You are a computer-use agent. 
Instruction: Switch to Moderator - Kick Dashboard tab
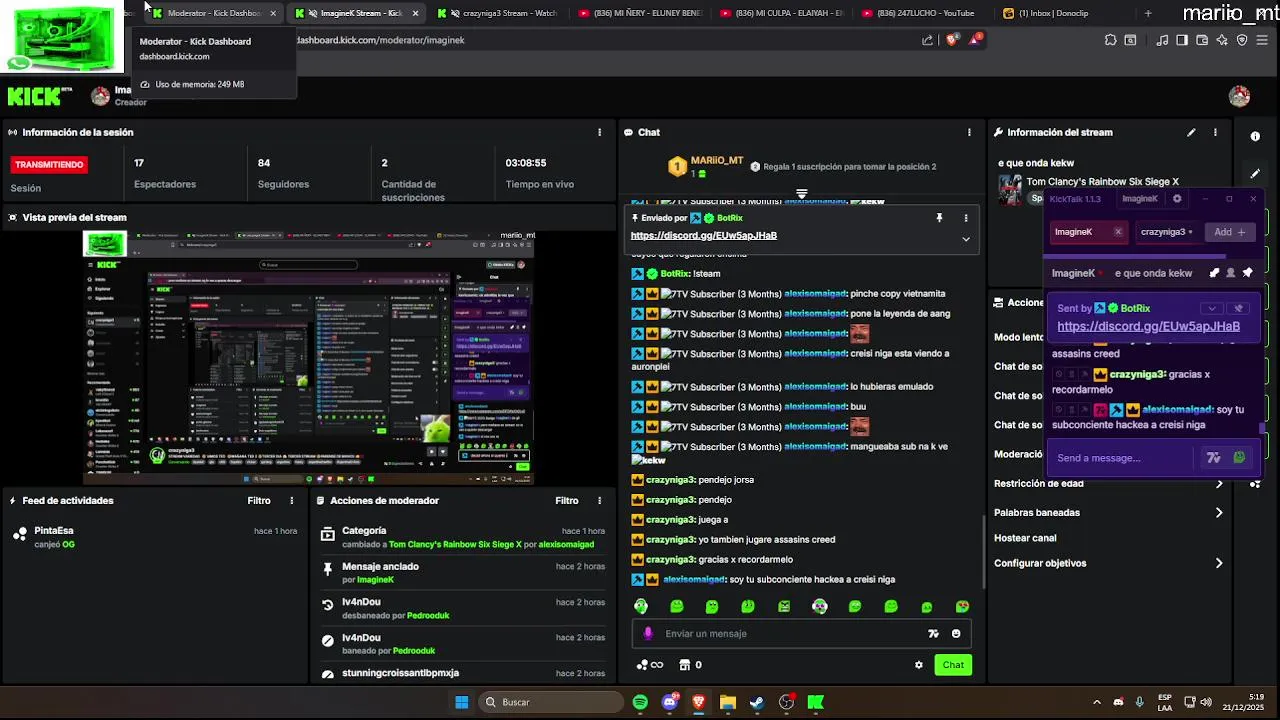tap(214, 13)
